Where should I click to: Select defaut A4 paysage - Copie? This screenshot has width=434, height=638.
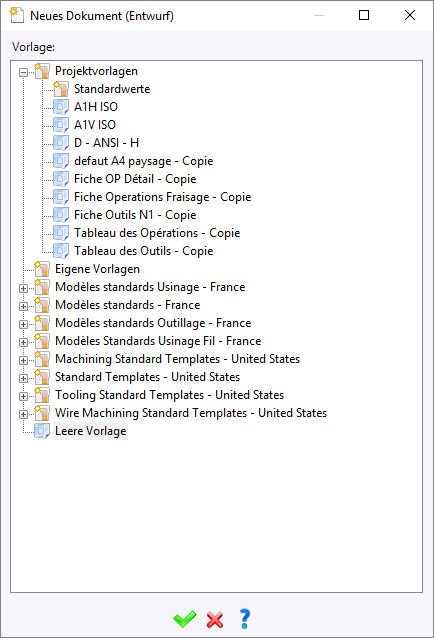[143, 161]
